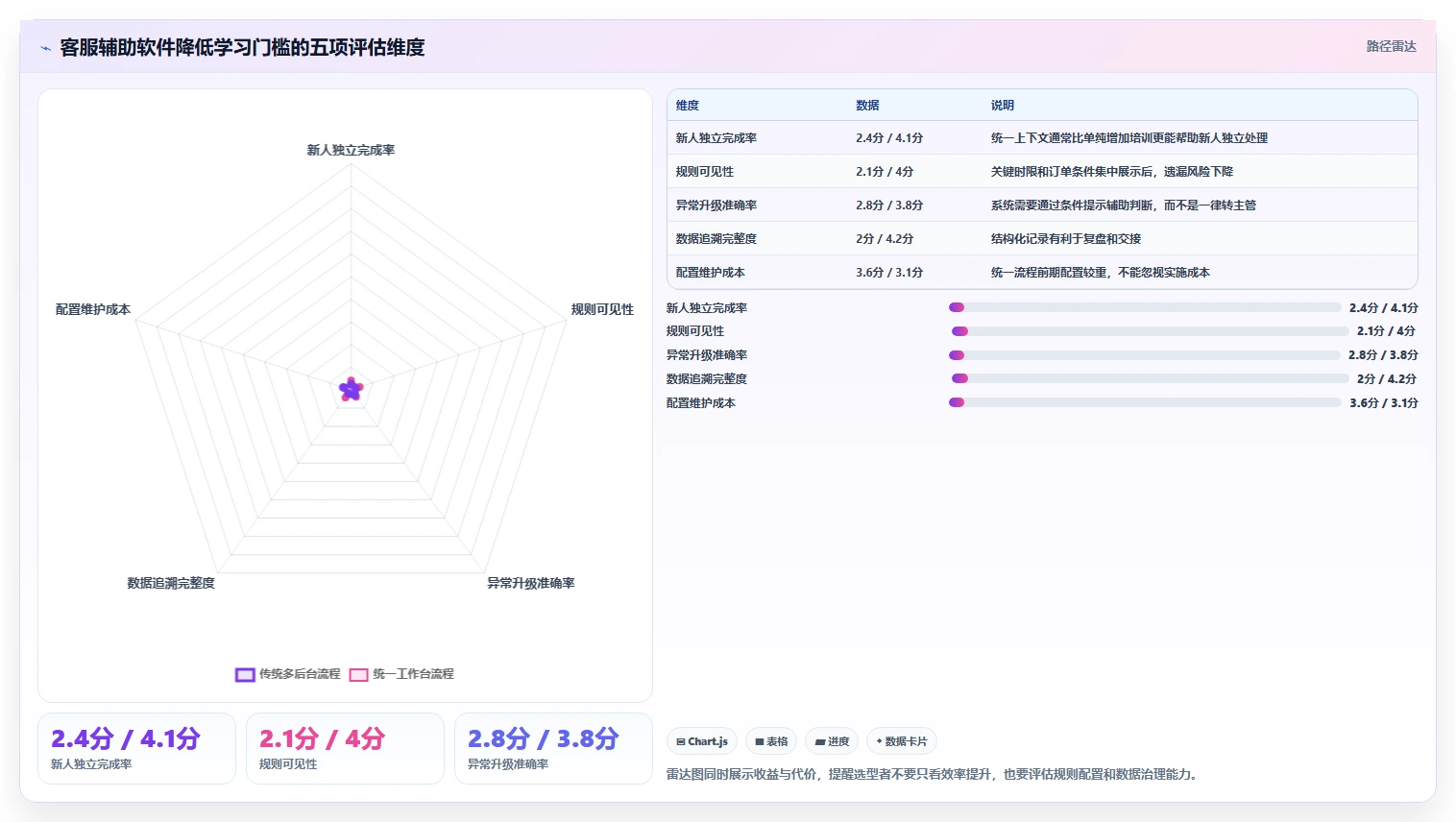Click the 数据追溯完整度 progress bar
This screenshot has width=1456, height=822.
(1150, 378)
